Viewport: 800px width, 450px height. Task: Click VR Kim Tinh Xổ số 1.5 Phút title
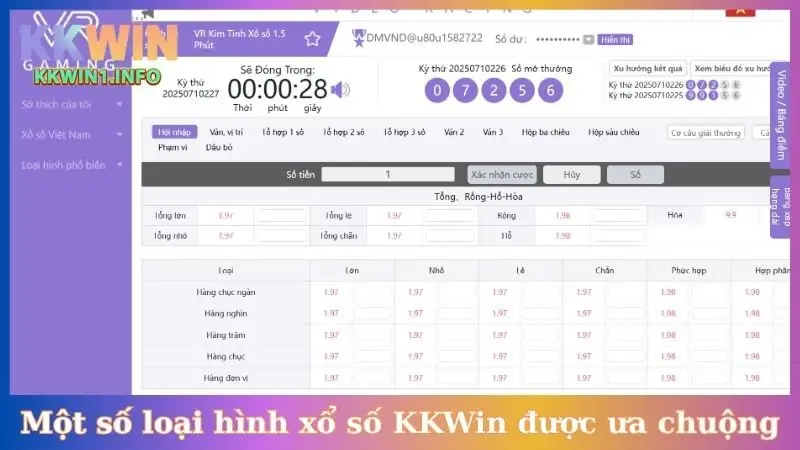239,39
